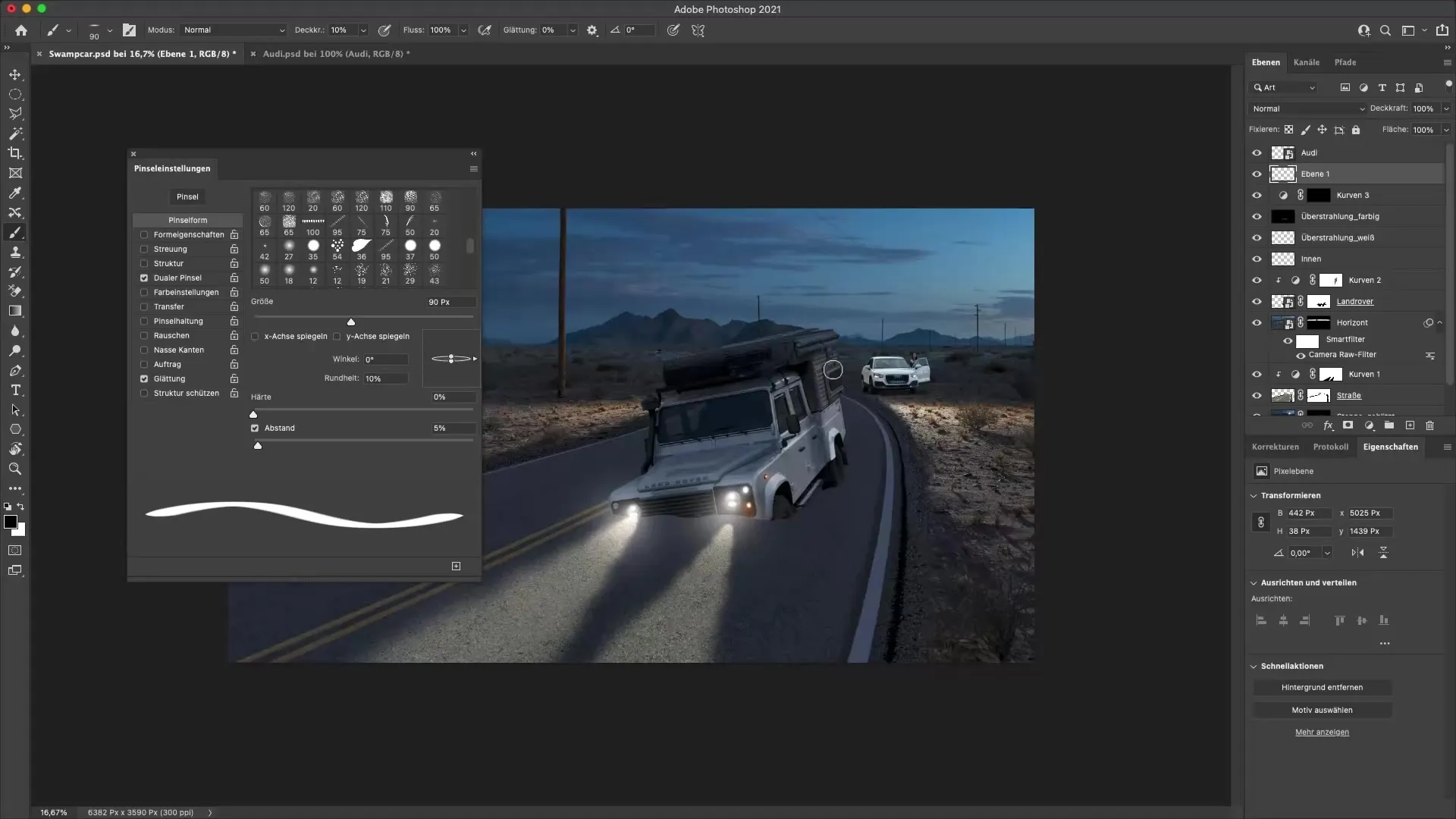Click the Hintergrund entfernen button
1456x819 pixels.
tap(1323, 687)
